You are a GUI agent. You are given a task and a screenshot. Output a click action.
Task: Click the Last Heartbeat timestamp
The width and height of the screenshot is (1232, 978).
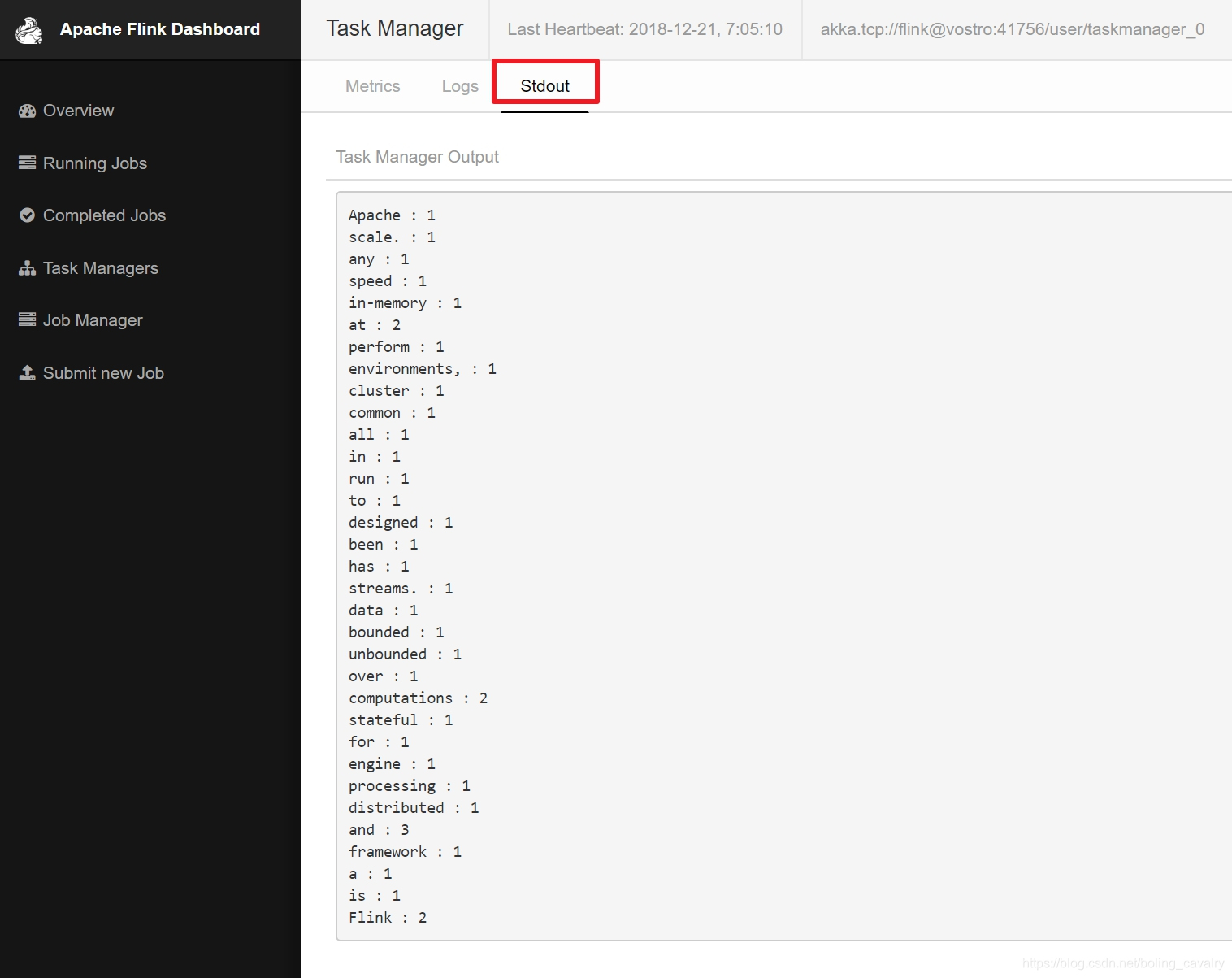[x=645, y=29]
